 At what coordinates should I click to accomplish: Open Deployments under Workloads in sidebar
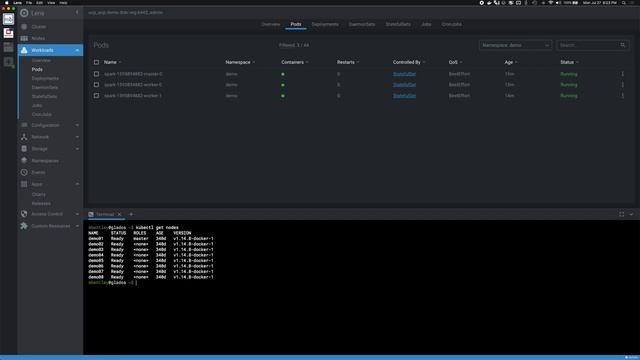pos(45,78)
